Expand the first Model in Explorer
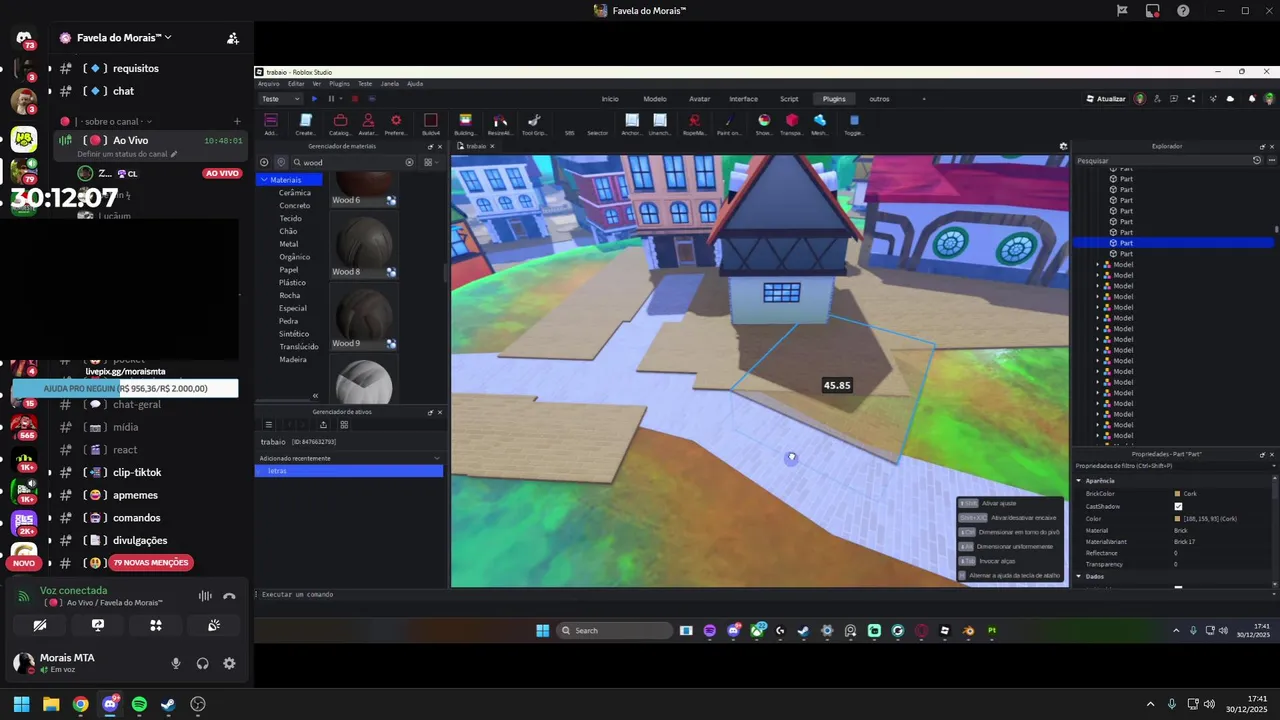This screenshot has height=720, width=1280. [x=1098, y=265]
